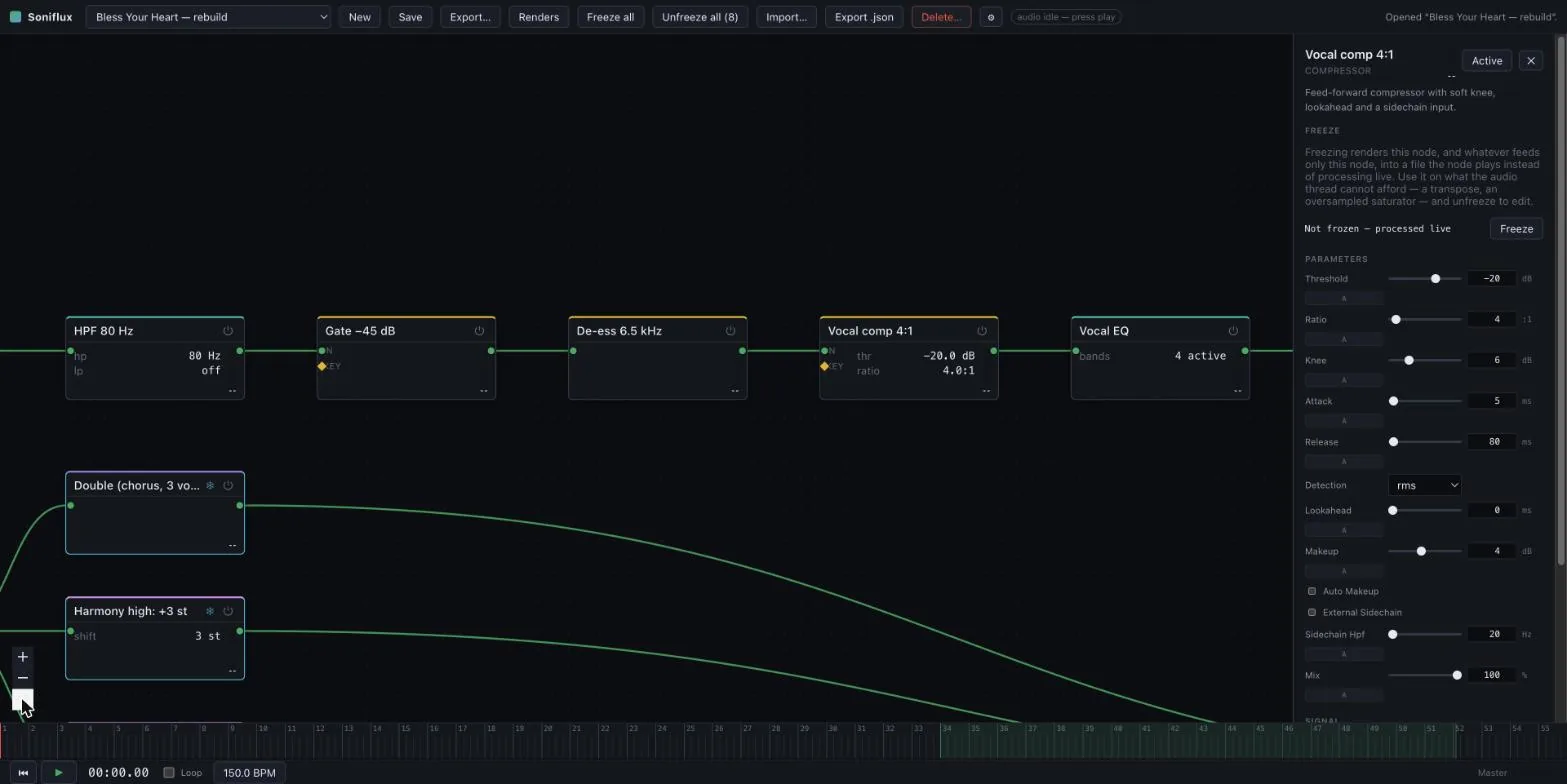Click KEY sidechain port on Gate node
1567x784 pixels.
[322, 366]
